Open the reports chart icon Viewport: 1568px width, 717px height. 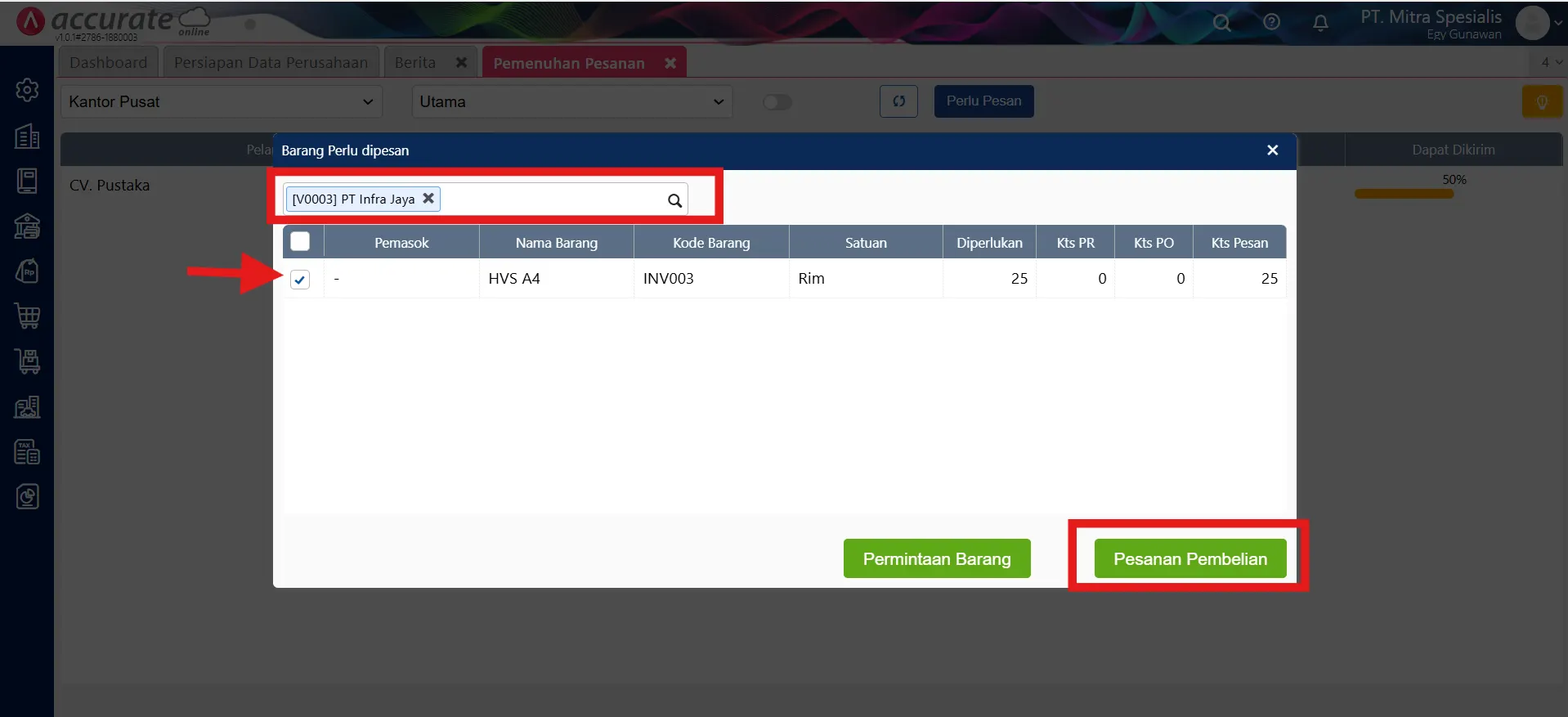[27, 496]
